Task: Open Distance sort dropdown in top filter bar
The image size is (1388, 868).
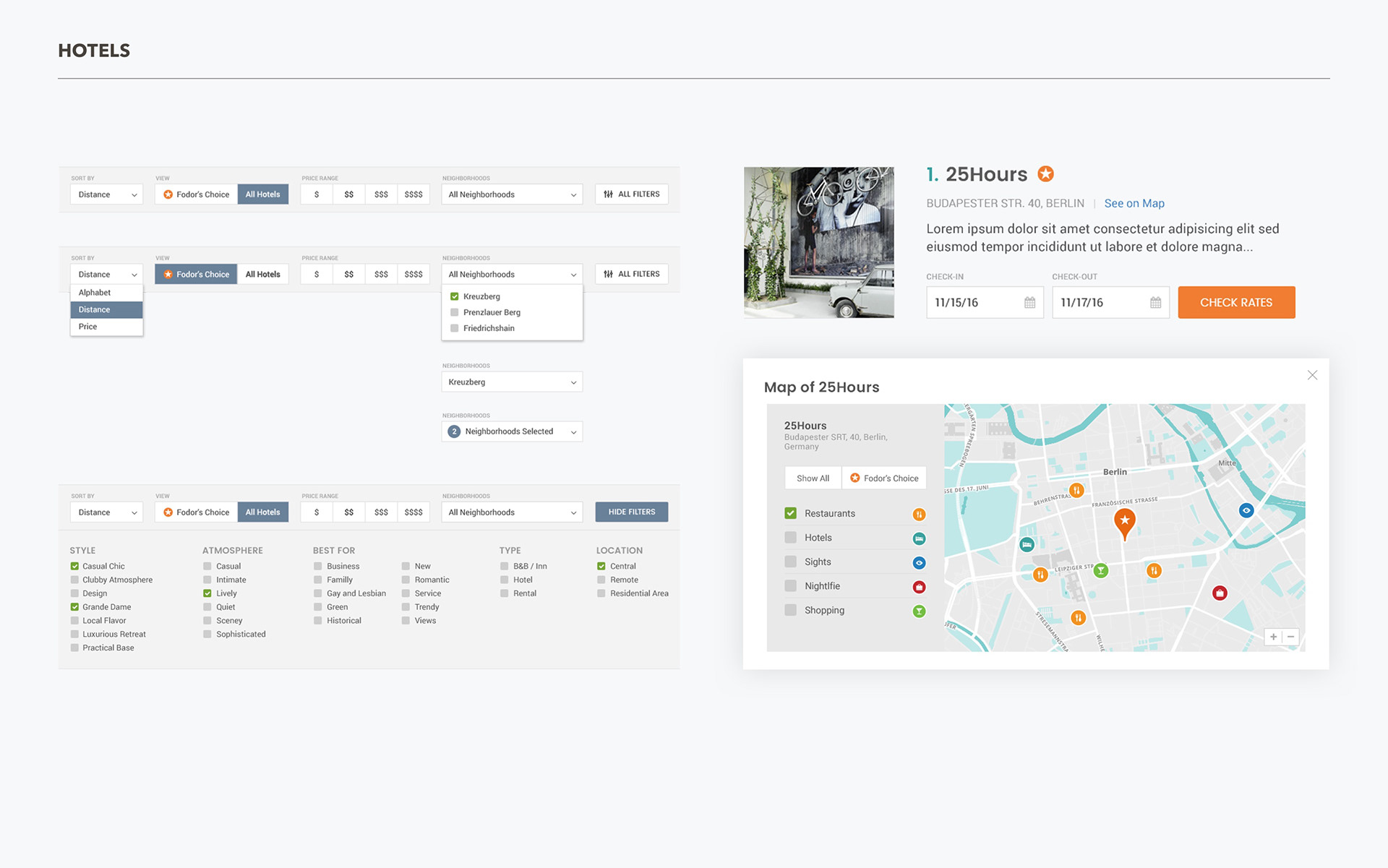Action: click(x=106, y=194)
